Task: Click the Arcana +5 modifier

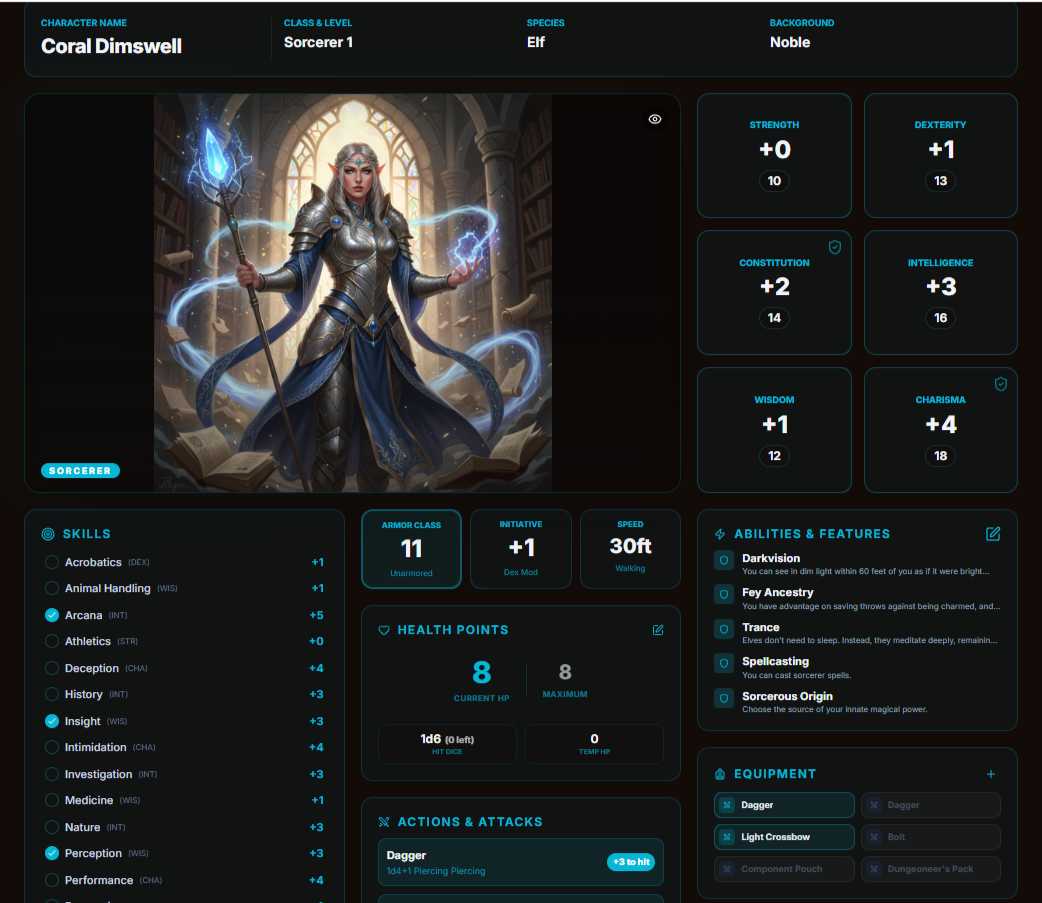Action: click(x=316, y=615)
